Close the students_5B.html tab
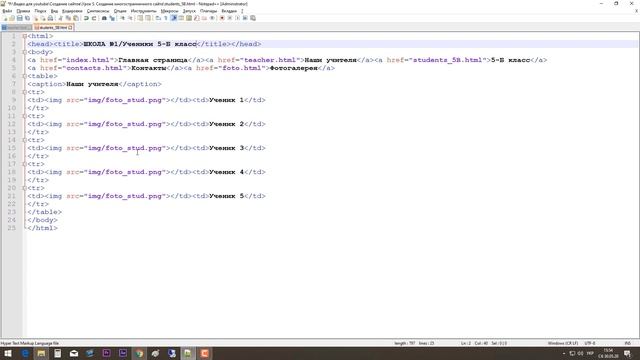The width and height of the screenshot is (640, 360). [70, 27]
